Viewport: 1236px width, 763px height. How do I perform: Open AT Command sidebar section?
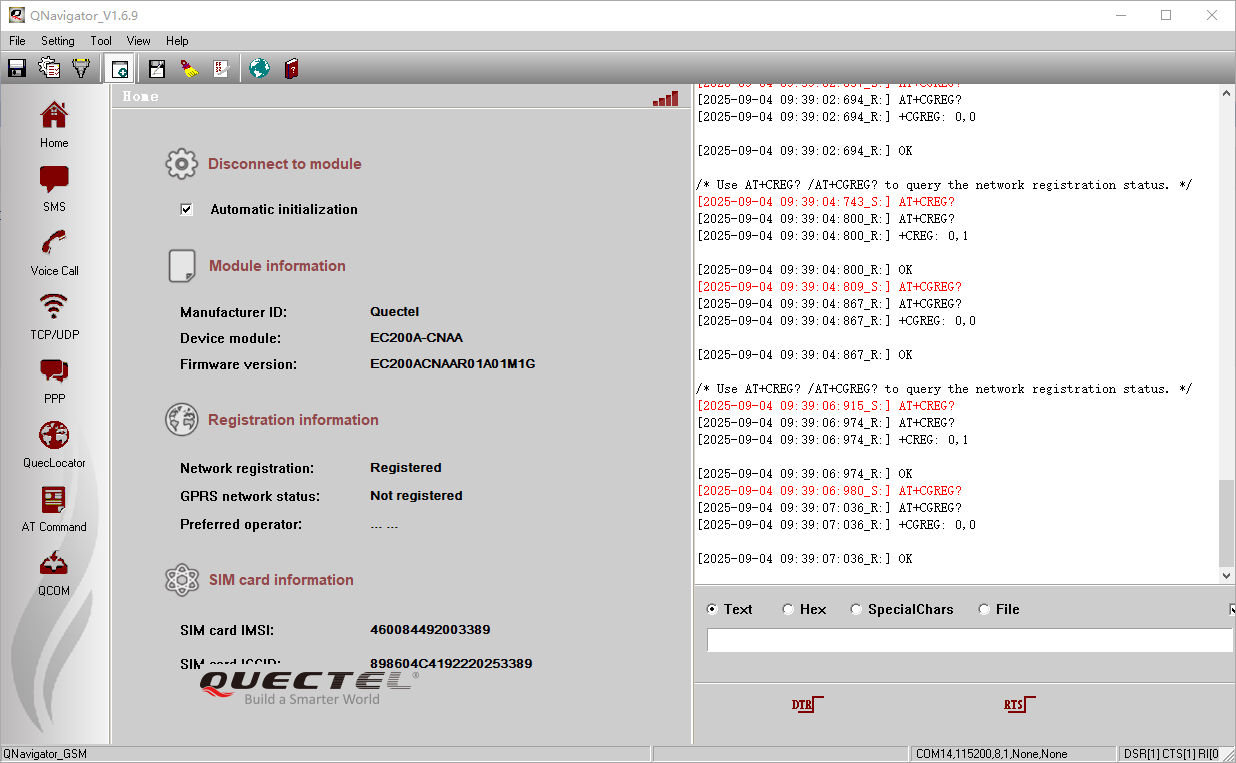54,508
